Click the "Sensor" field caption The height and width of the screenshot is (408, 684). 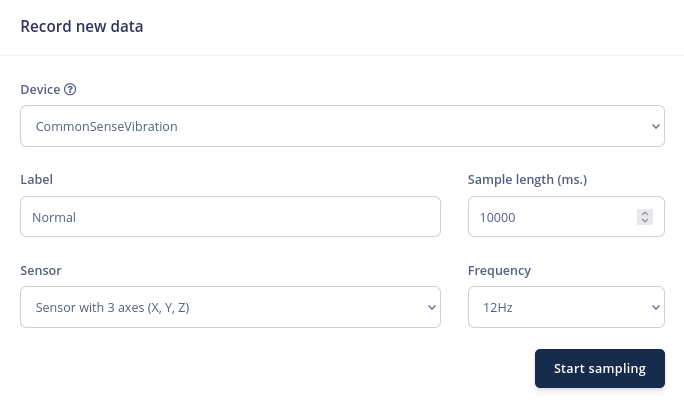[41, 270]
